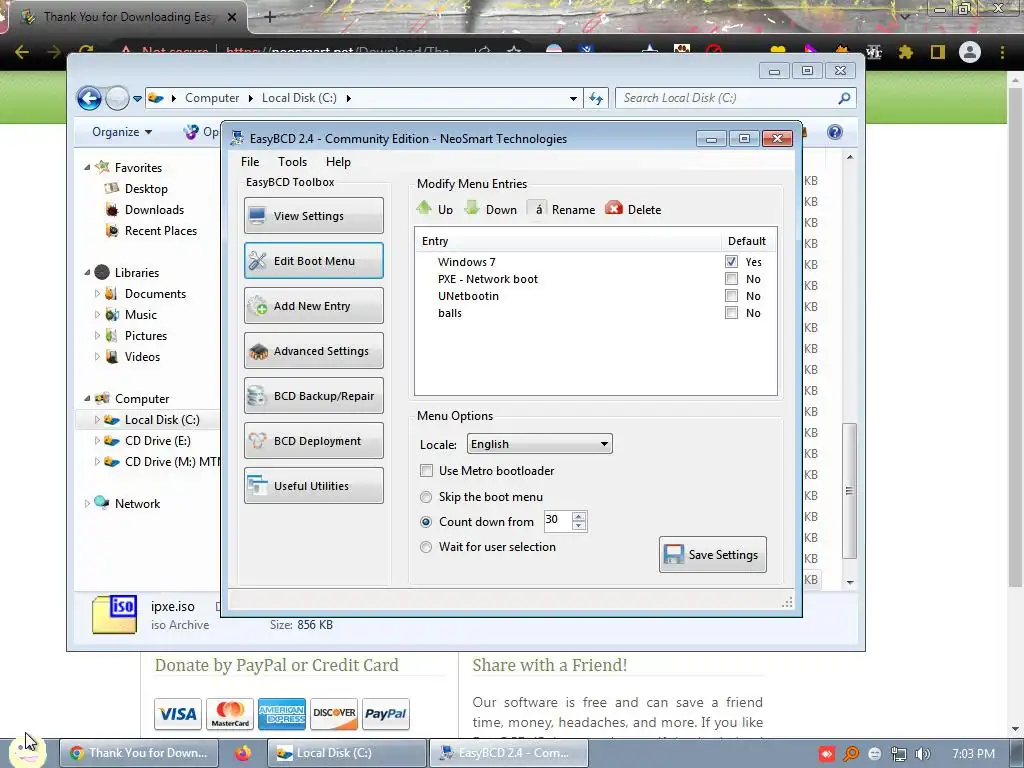Click Save Settings button

click(x=712, y=554)
